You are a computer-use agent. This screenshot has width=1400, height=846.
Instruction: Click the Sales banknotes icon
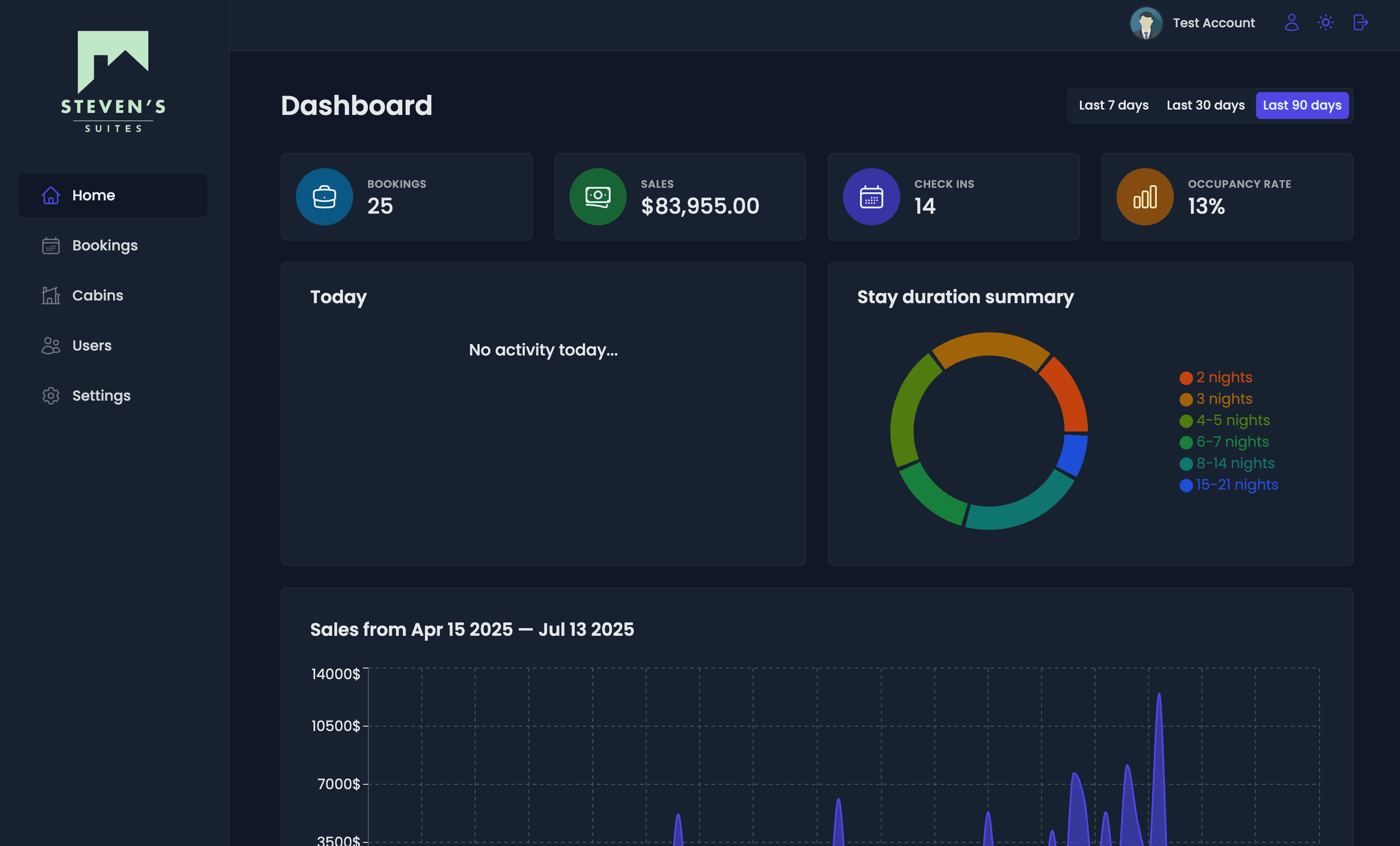[598, 197]
